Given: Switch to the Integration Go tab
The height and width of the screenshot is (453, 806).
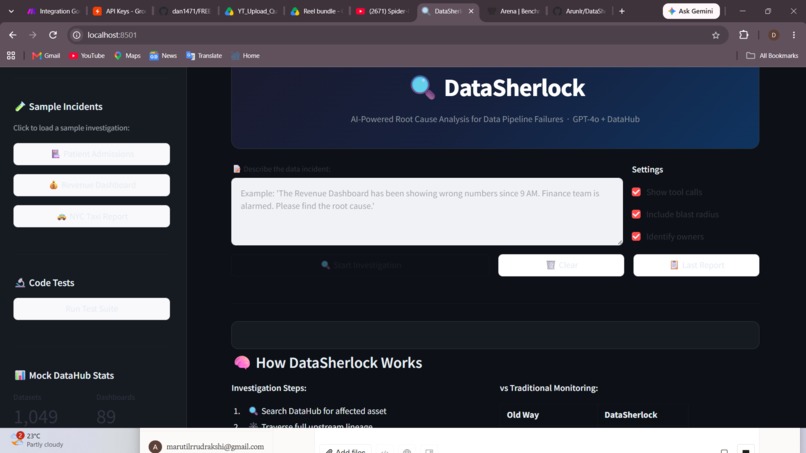Looking at the screenshot, I should (53, 11).
